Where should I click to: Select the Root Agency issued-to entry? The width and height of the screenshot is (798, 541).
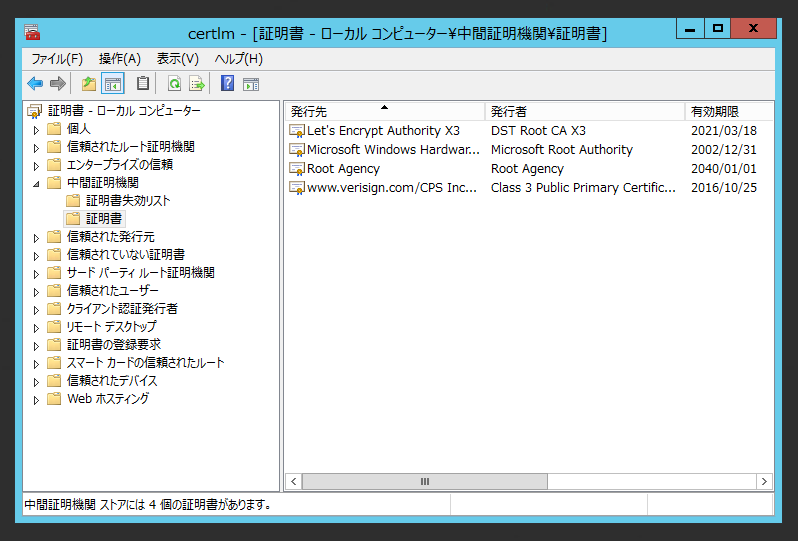click(x=344, y=168)
